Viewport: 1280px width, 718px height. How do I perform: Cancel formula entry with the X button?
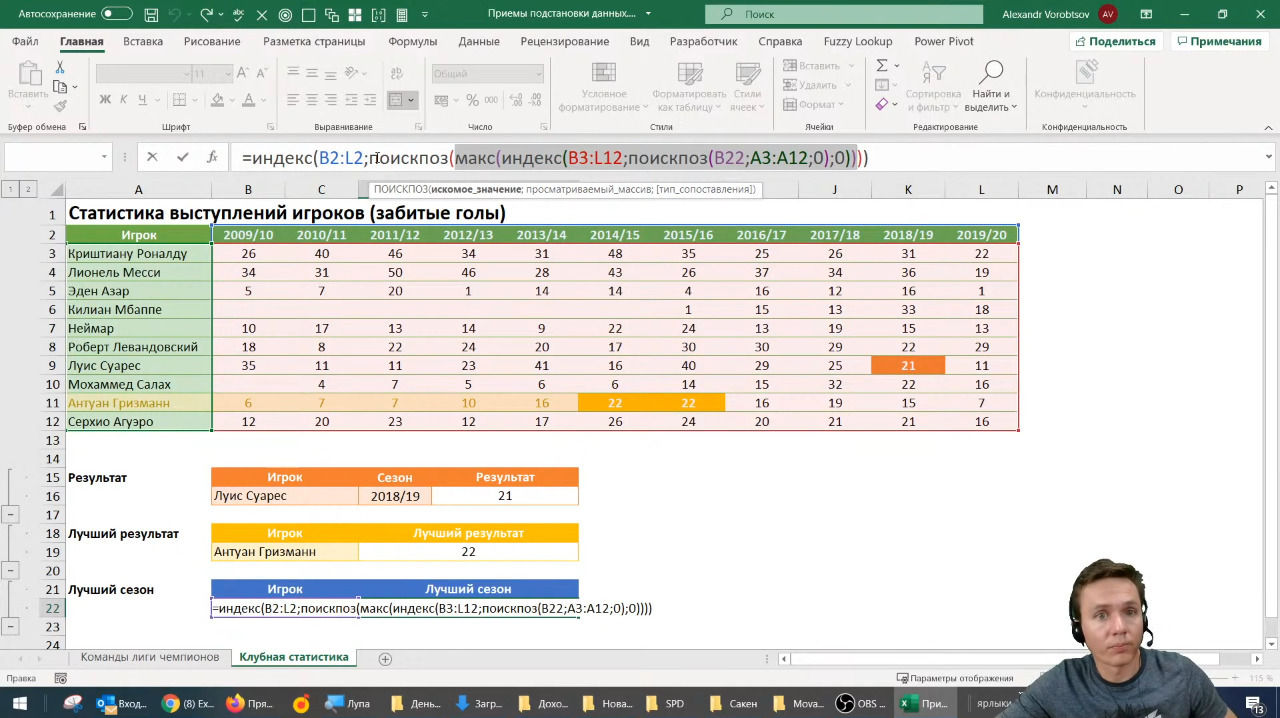pyautogui.click(x=152, y=157)
